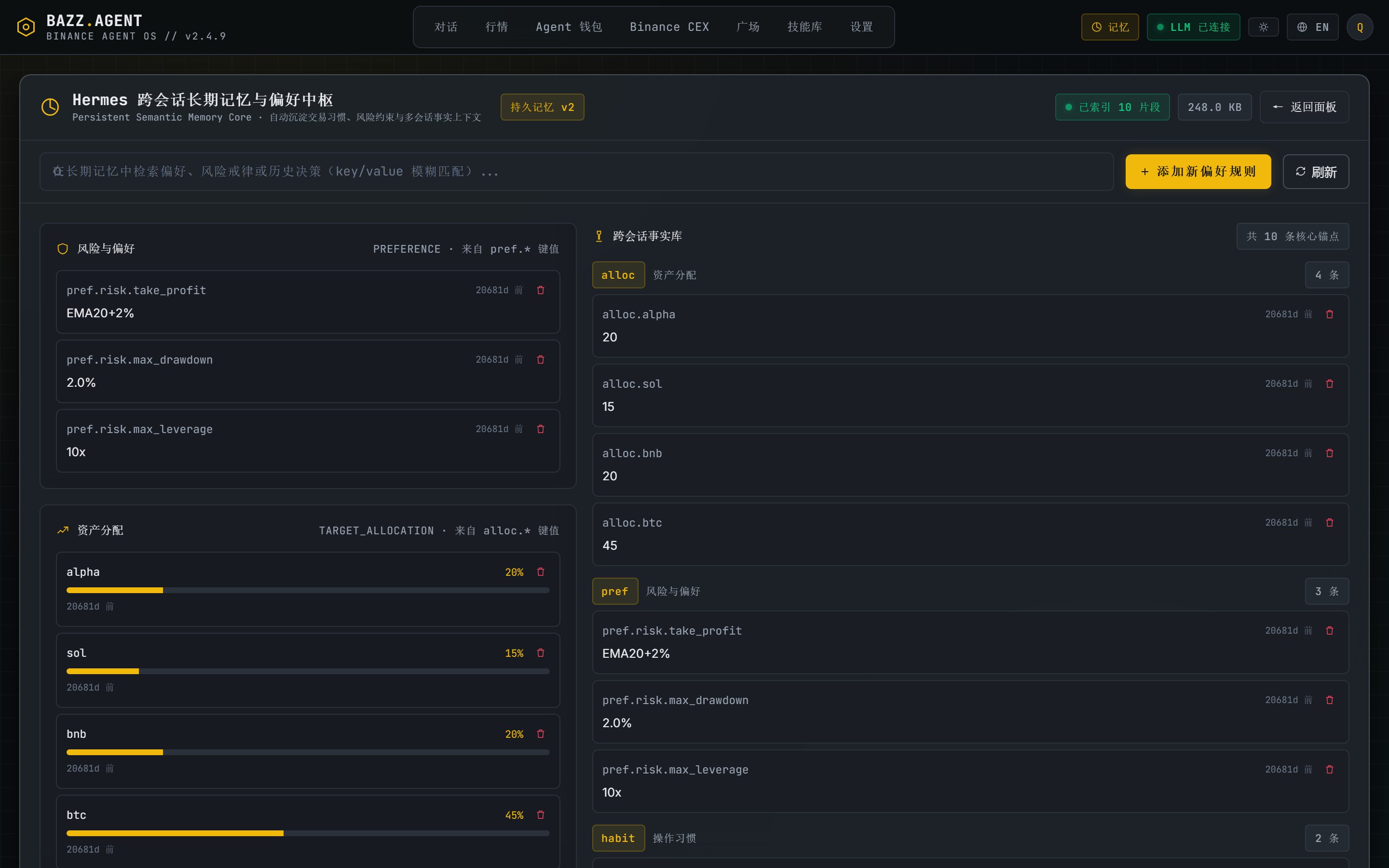
Task: Open the 设置 settings tab
Action: tap(861, 27)
